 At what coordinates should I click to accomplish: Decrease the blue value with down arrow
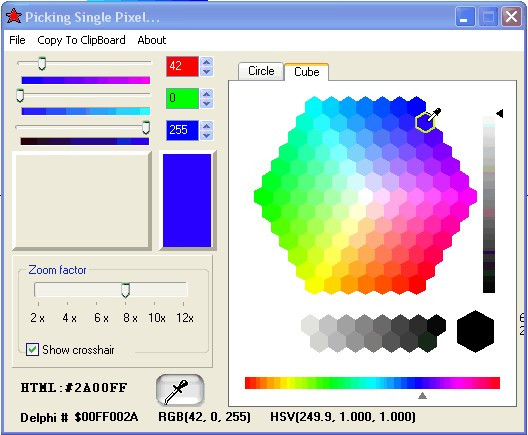(x=207, y=136)
